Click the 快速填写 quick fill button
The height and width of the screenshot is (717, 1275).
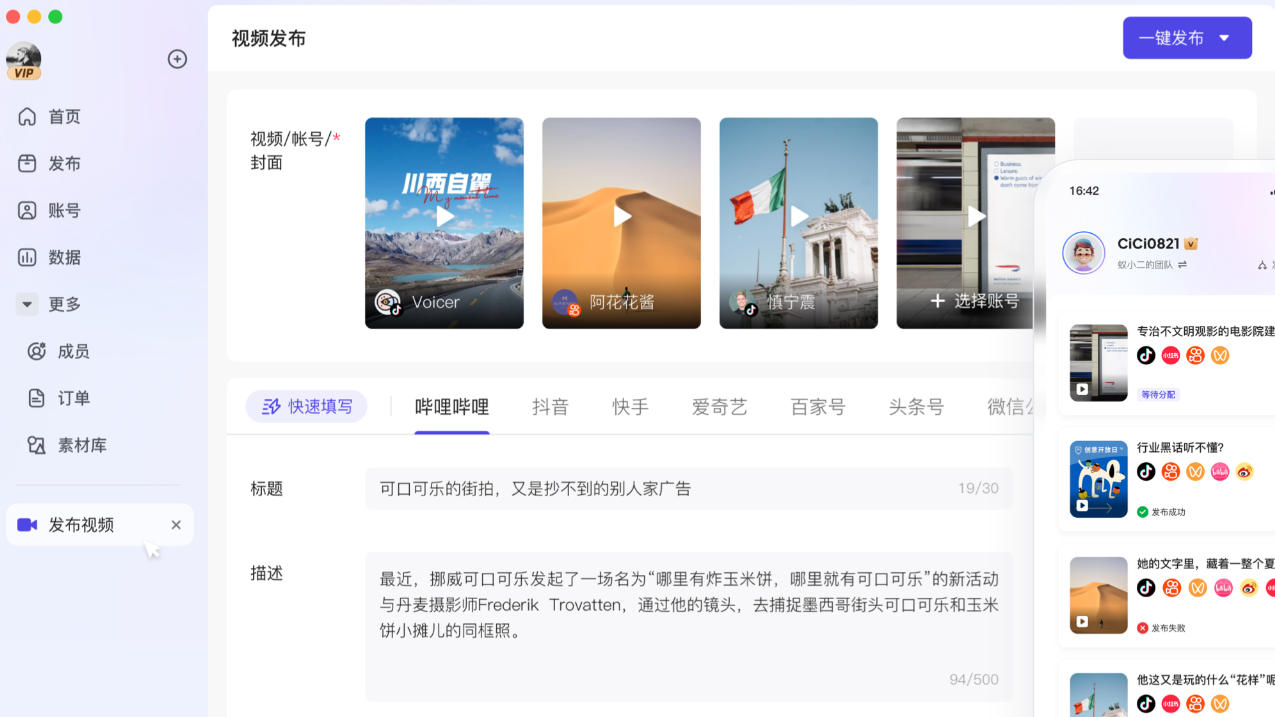tap(307, 407)
